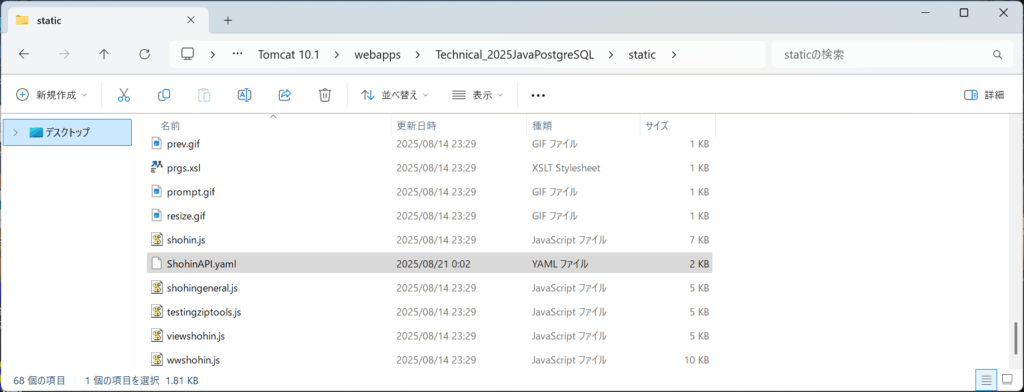Viewport: 1024px width, 392px height.
Task: Go up one folder level arrow
Action: (x=104, y=54)
